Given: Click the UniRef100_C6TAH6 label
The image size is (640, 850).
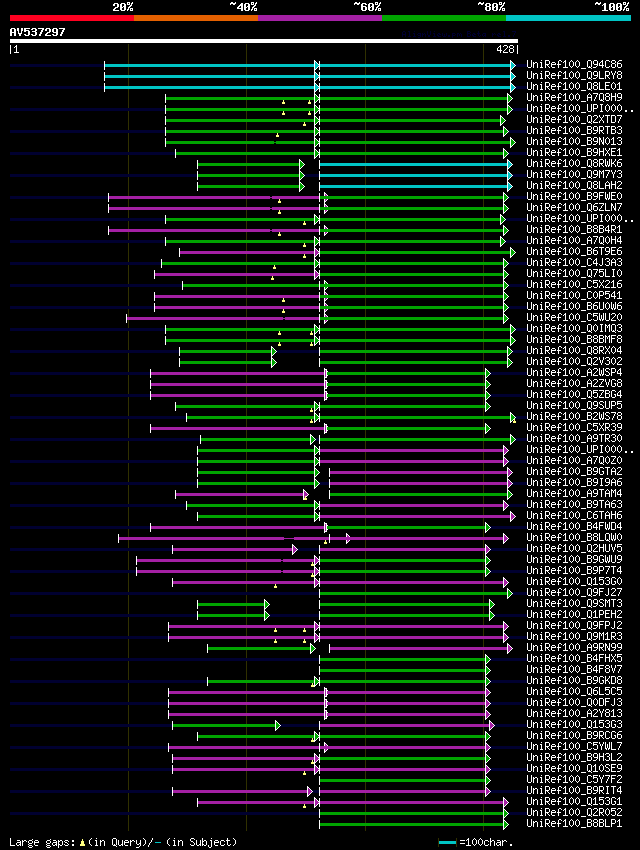Looking at the screenshot, I should point(574,516).
